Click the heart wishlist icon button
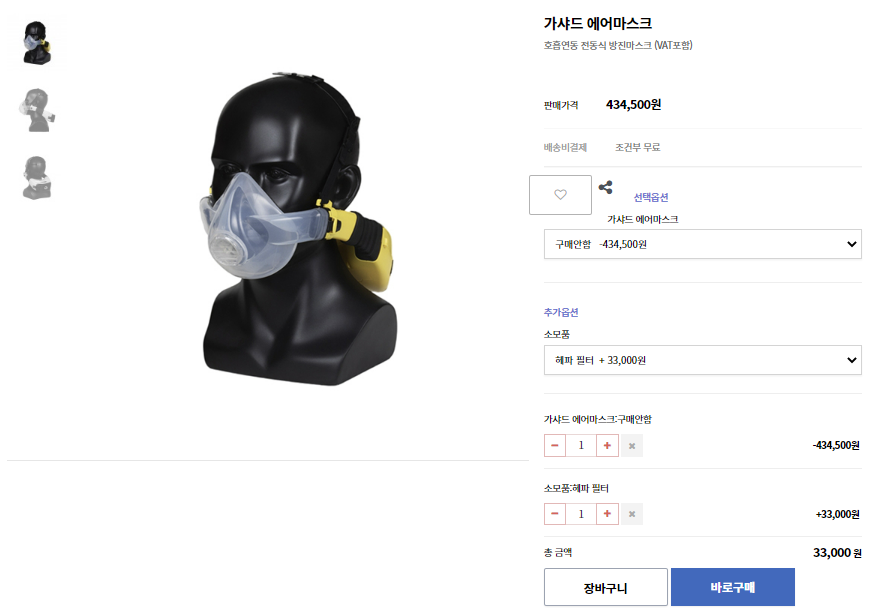Viewport: 882px width, 611px height. [560, 195]
